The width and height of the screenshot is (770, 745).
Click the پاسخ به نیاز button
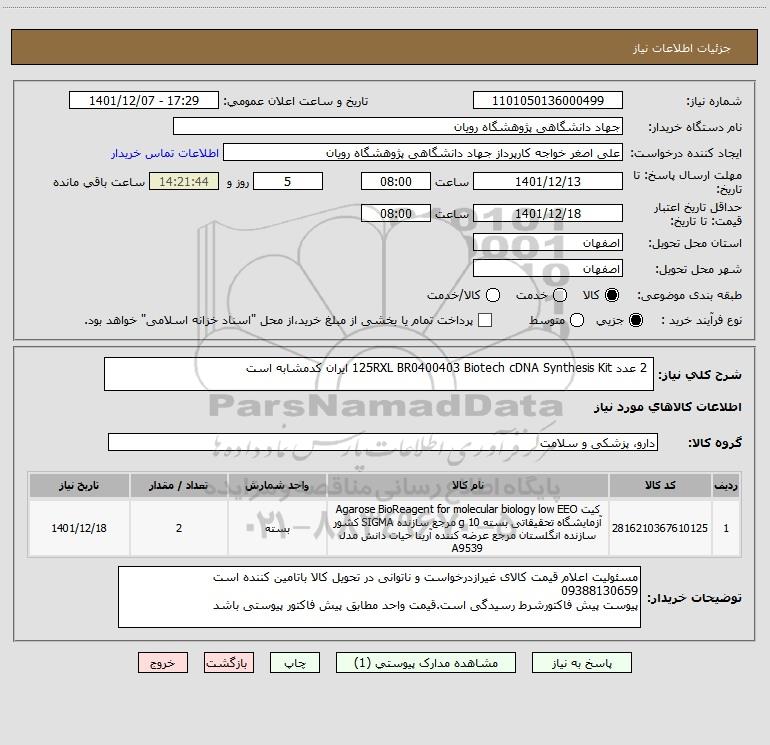click(581, 663)
